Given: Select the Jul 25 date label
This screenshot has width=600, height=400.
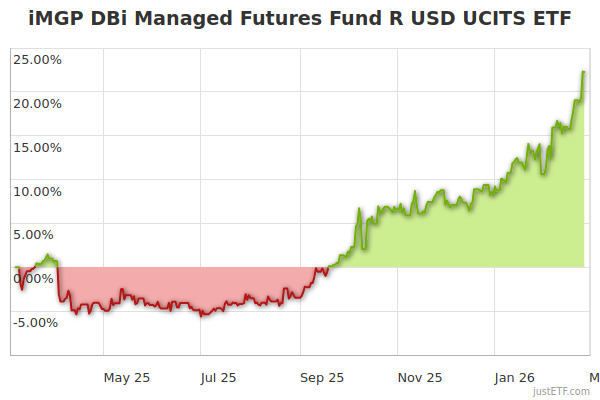Looking at the screenshot, I should [218, 377].
